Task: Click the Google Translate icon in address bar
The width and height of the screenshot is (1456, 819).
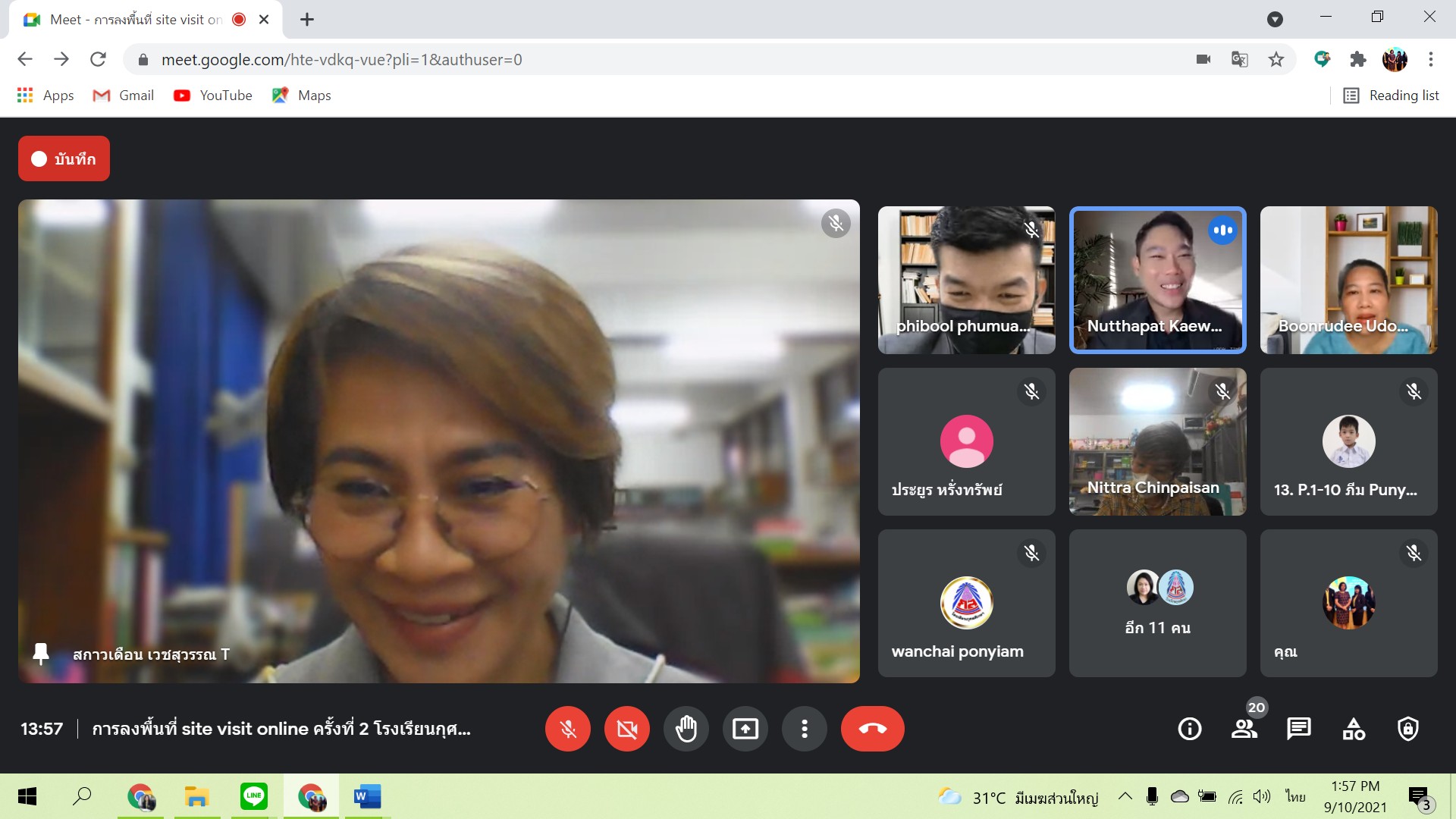Action: click(1239, 59)
